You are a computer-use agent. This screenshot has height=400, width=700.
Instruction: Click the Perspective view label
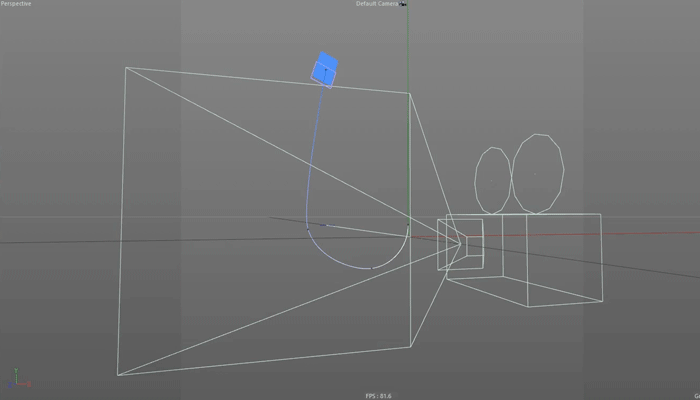click(16, 4)
